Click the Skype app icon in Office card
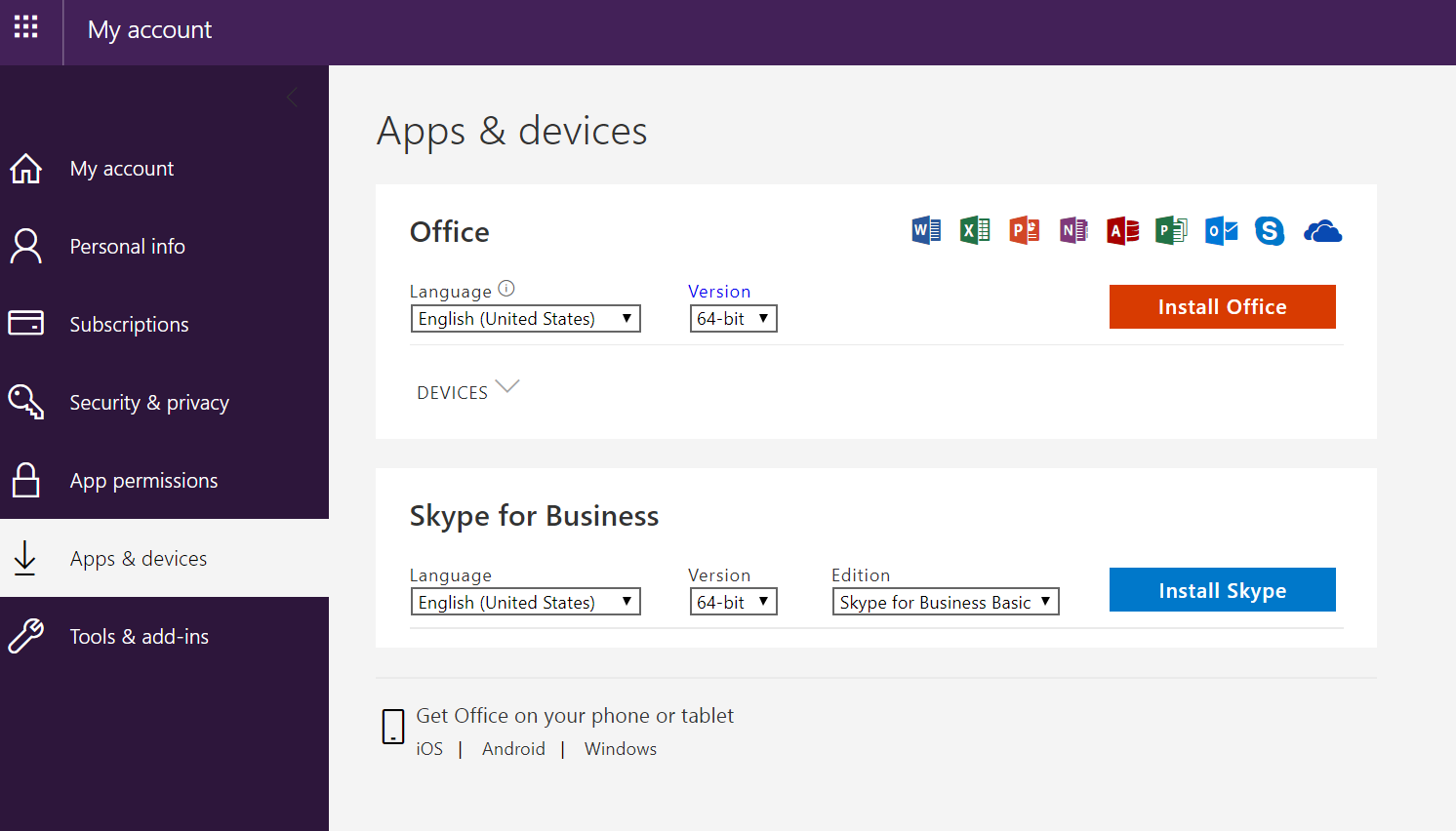The height and width of the screenshot is (831, 1456). 1270,231
